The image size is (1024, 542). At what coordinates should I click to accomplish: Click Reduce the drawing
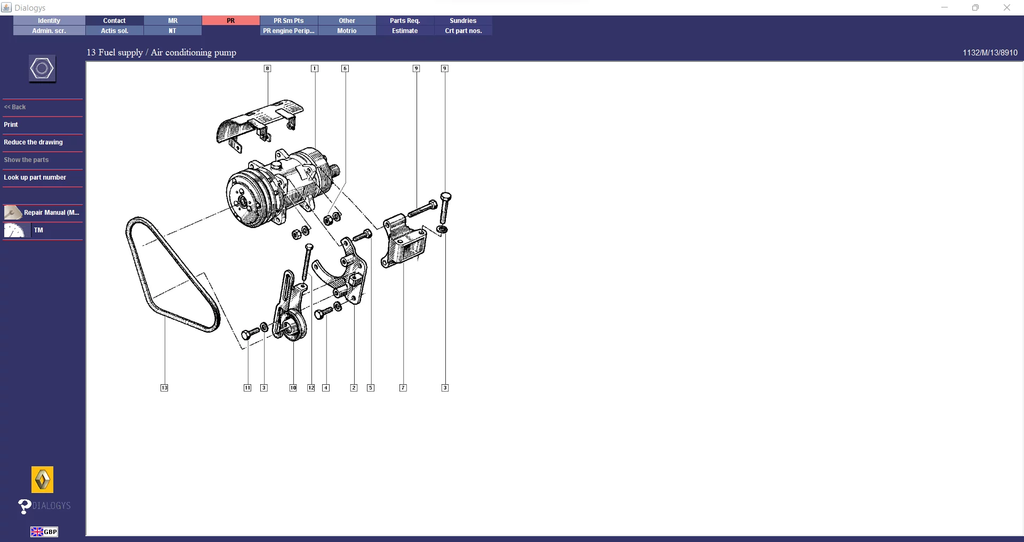pyautogui.click(x=33, y=142)
